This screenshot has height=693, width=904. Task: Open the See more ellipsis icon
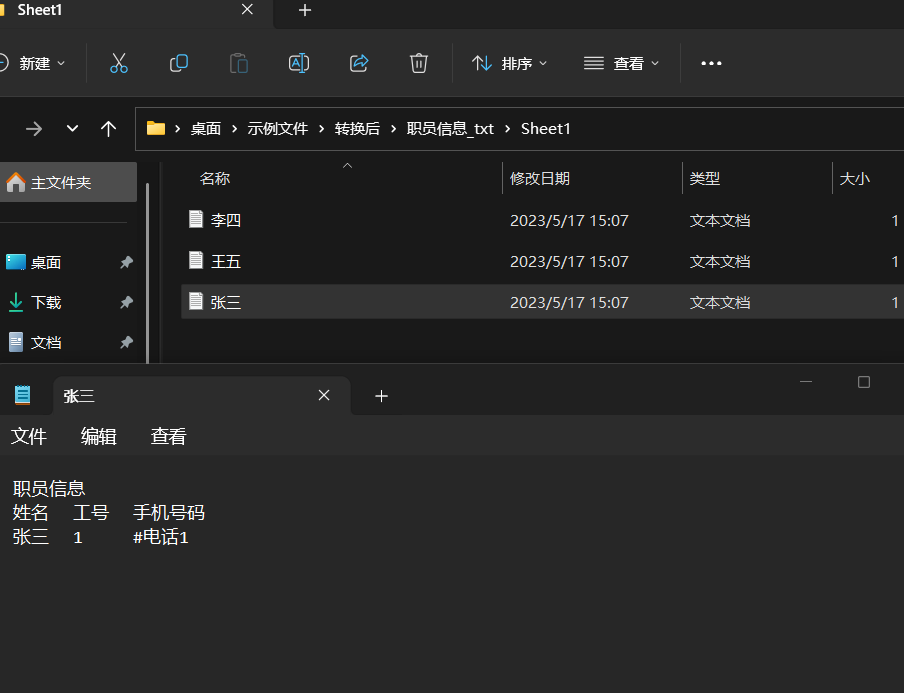click(x=711, y=63)
